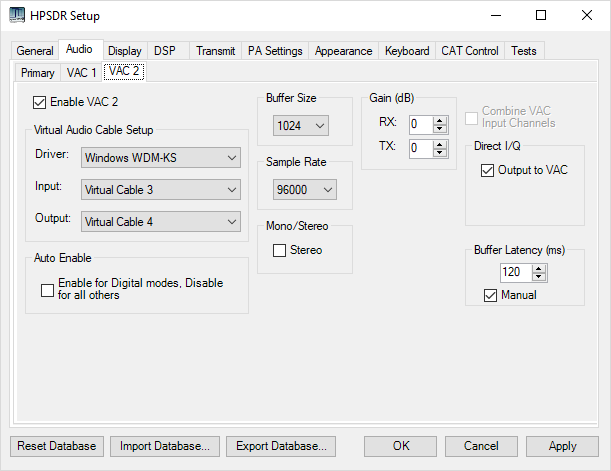611x471 pixels.
Task: Click the Apply button
Action: click(562, 446)
